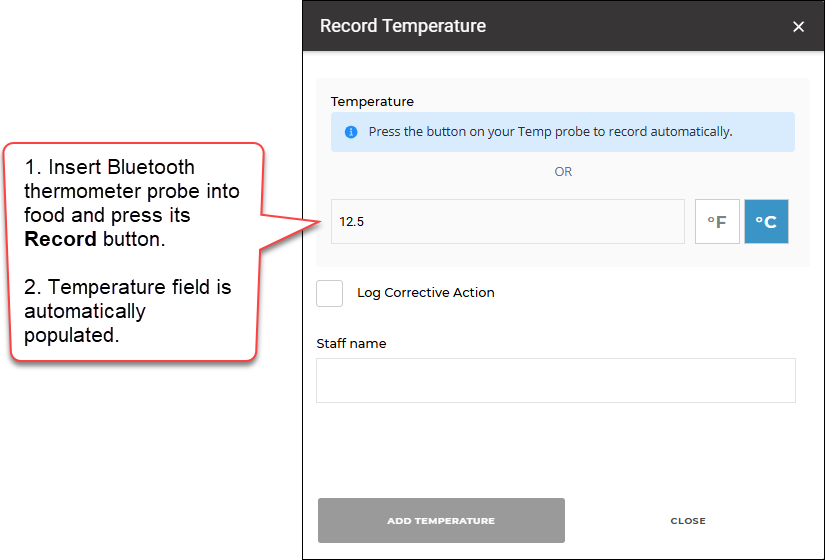Screen dimensions: 825x560
Task: Close the Record Temperature dialog with X
Action: [x=798, y=26]
